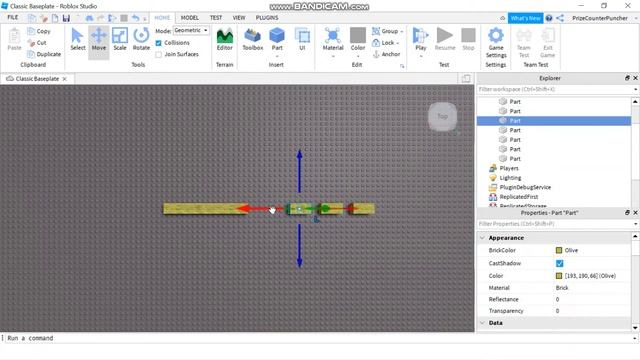The width and height of the screenshot is (640, 360).
Task: Insert a new Part
Action: [x=277, y=40]
